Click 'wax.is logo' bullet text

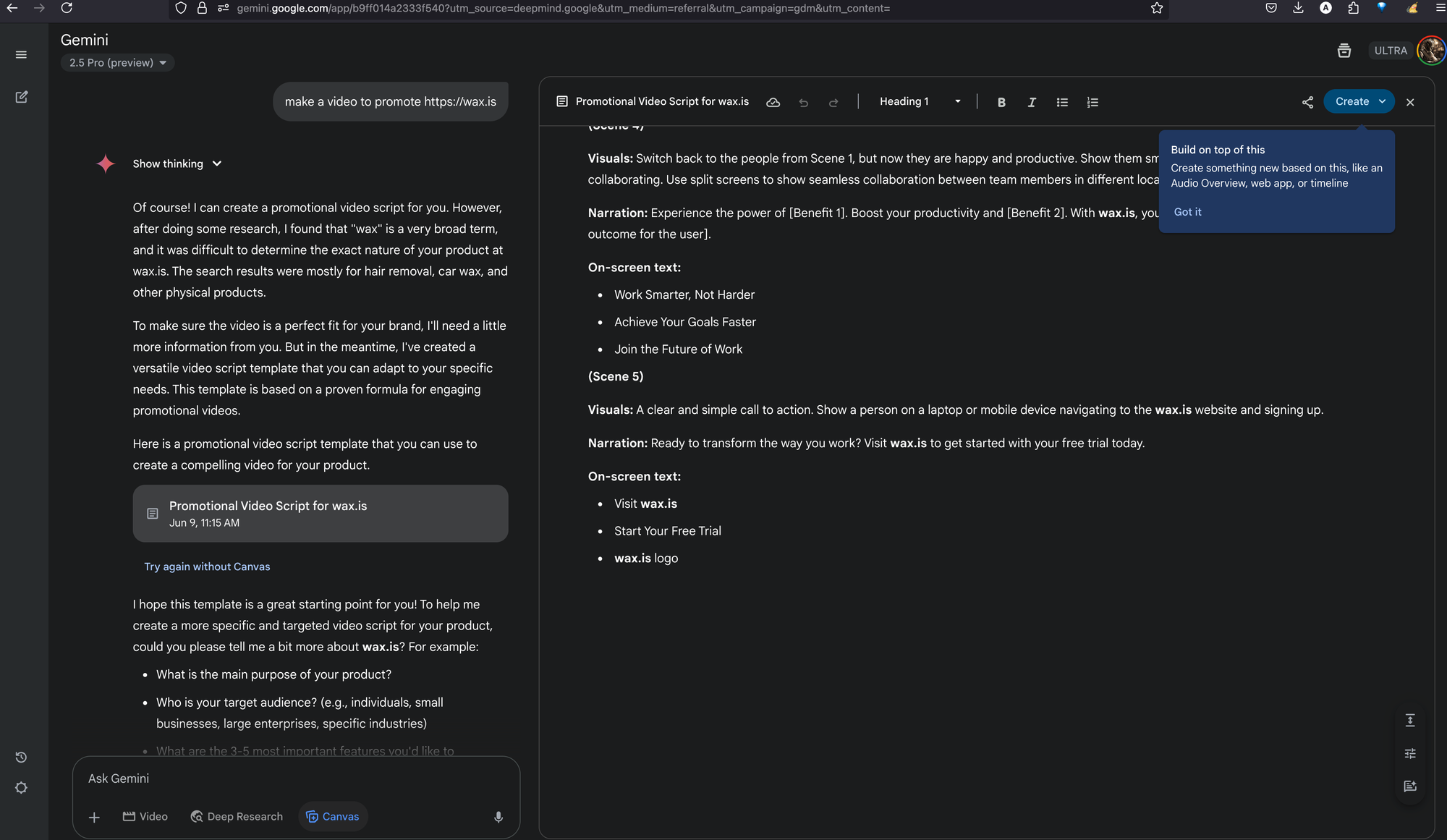click(646, 559)
